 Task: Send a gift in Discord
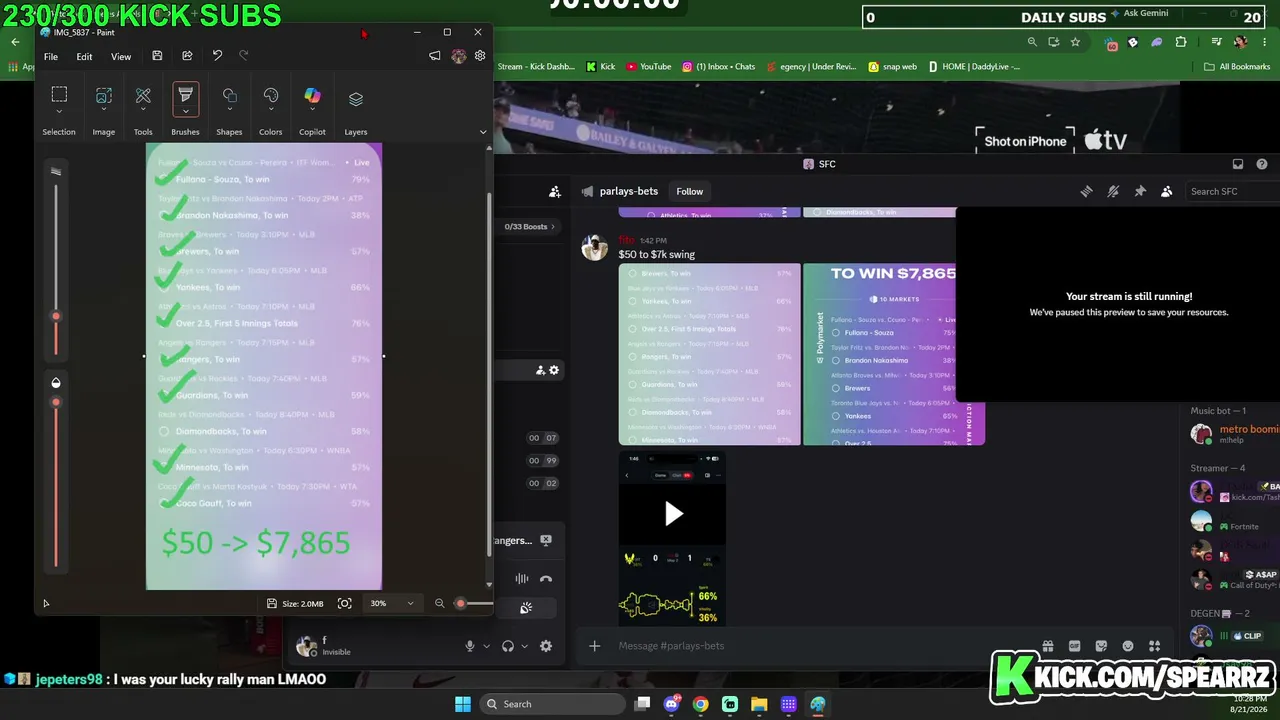point(1047,646)
